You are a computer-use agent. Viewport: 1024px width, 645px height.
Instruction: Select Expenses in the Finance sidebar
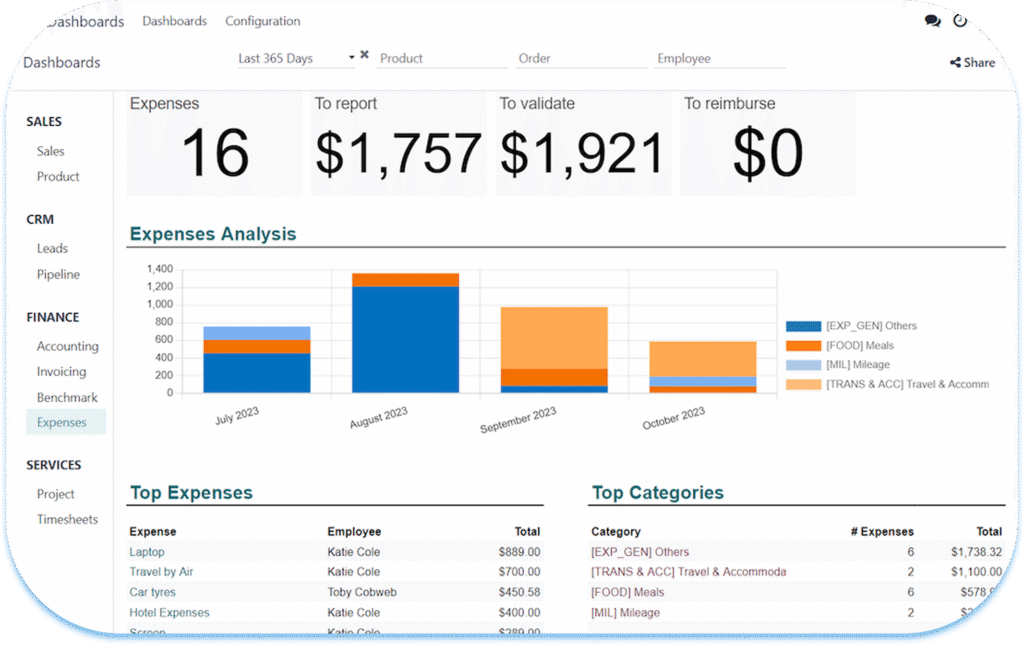click(62, 422)
